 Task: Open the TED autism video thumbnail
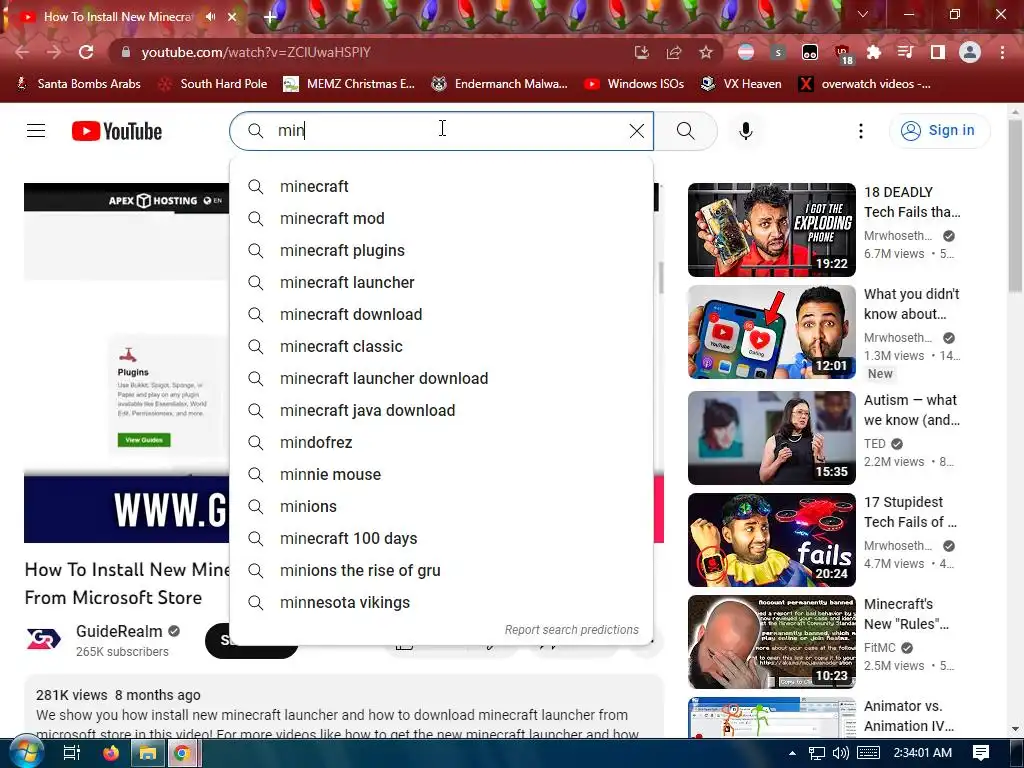point(771,438)
